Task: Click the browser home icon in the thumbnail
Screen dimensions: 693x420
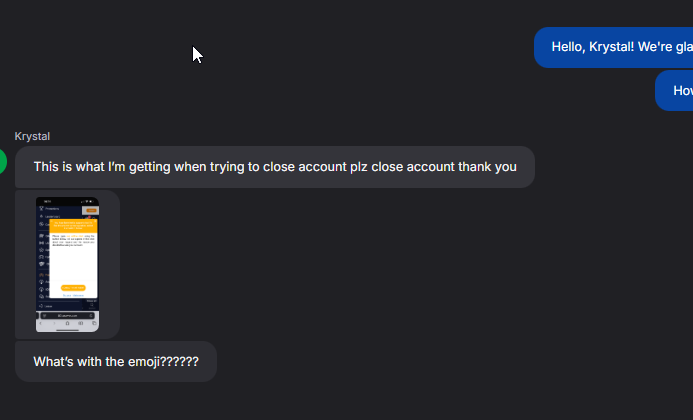Action: coord(67,324)
